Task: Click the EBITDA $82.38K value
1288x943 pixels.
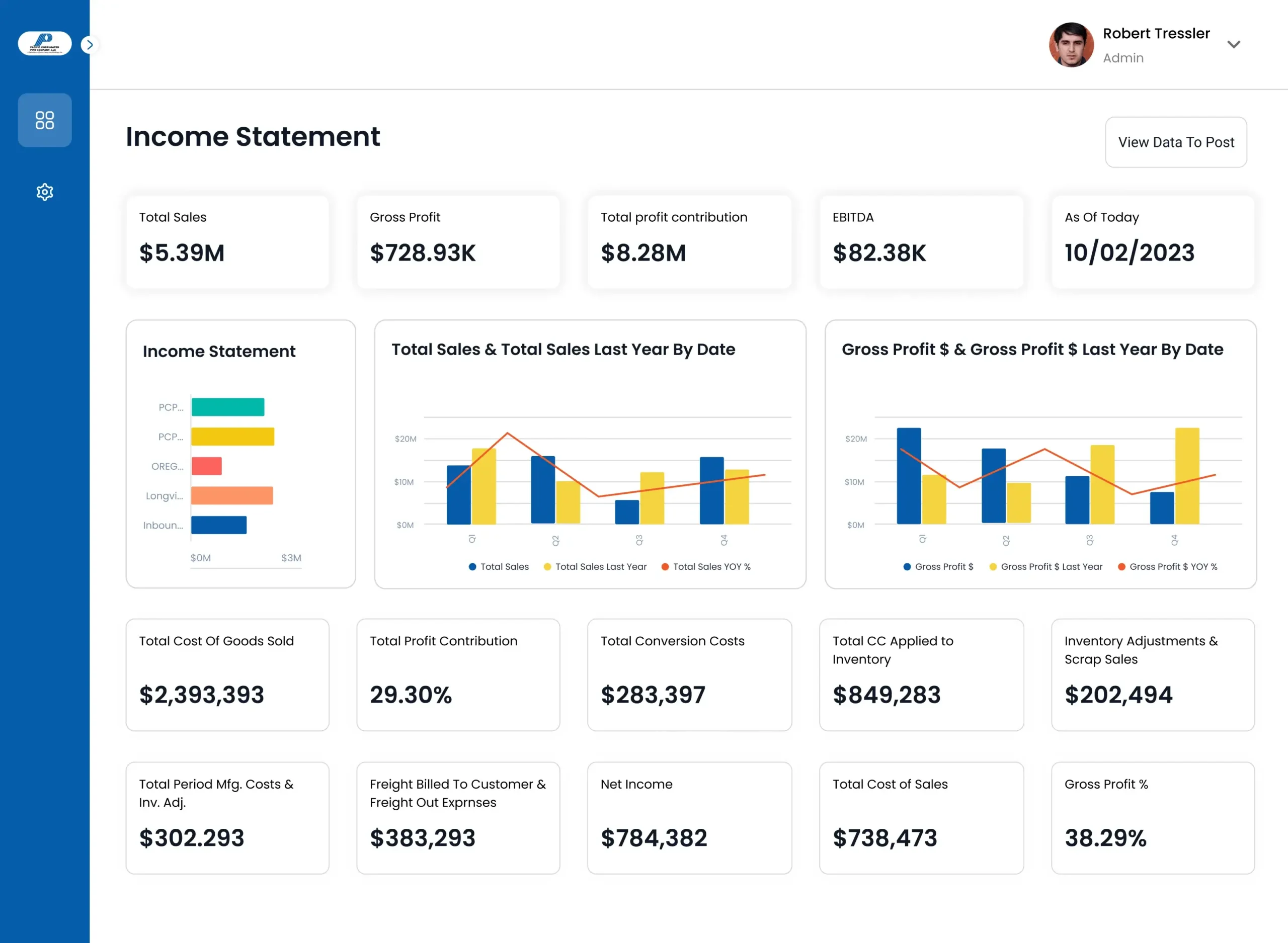Action: tap(879, 253)
